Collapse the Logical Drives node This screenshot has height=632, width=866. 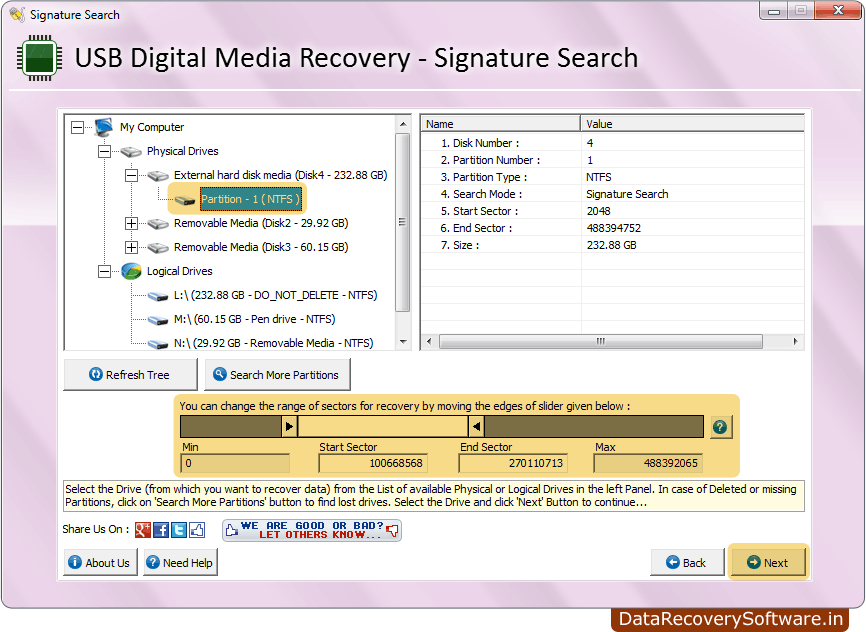pyautogui.click(x=104, y=271)
